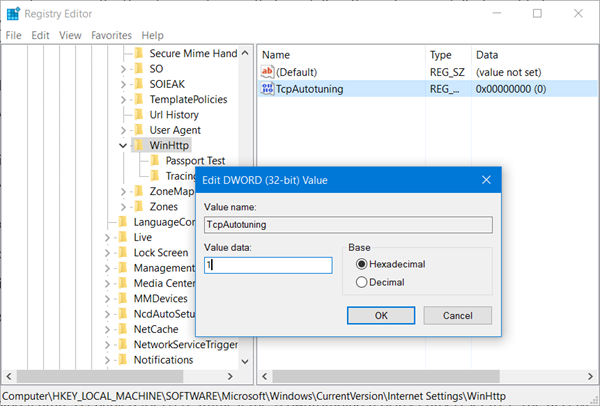This screenshot has width=600, height=406.
Task: Click the Url History folder icon
Action: pyautogui.click(x=139, y=115)
